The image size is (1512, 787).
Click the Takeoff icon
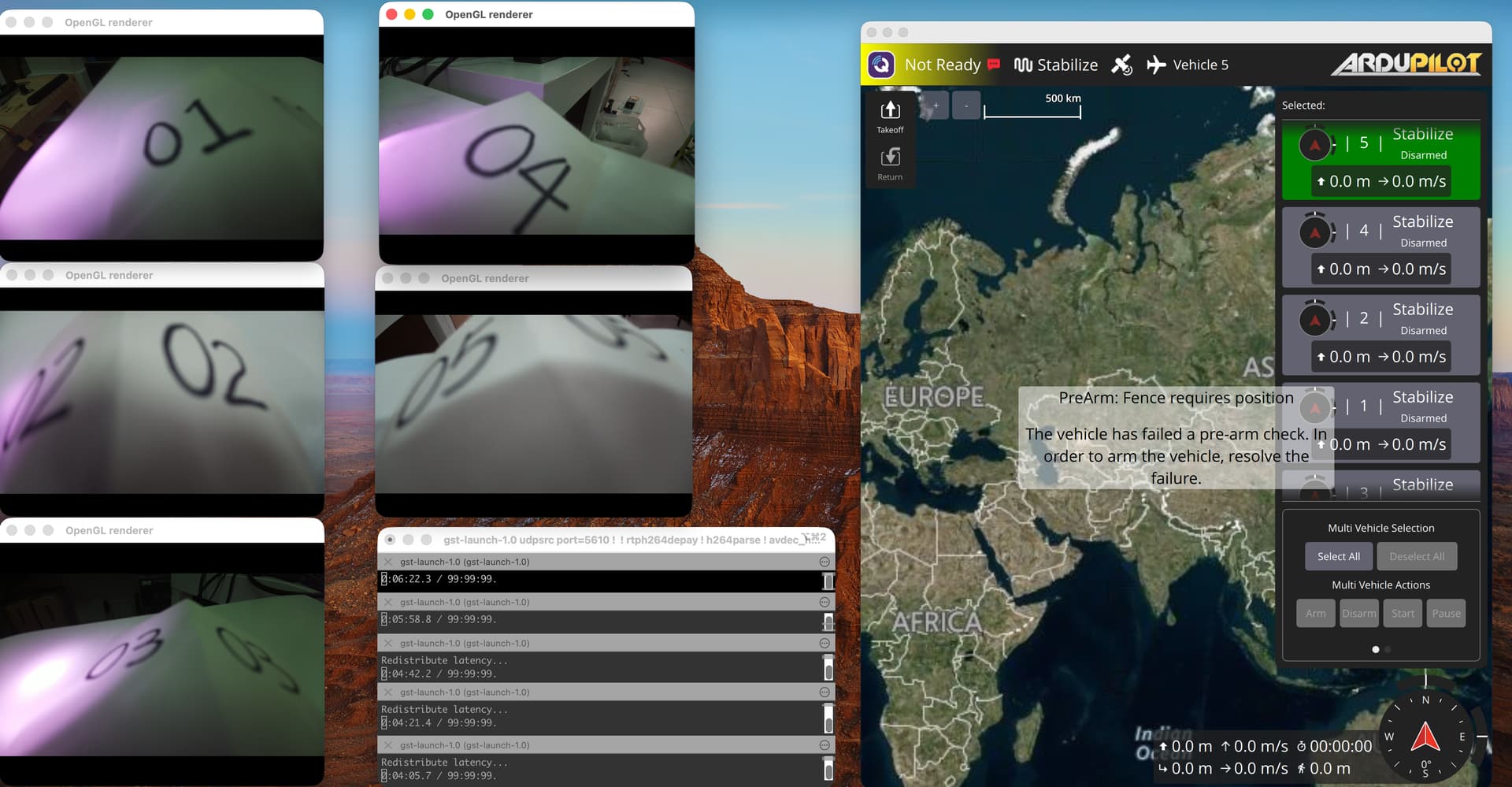[x=890, y=117]
